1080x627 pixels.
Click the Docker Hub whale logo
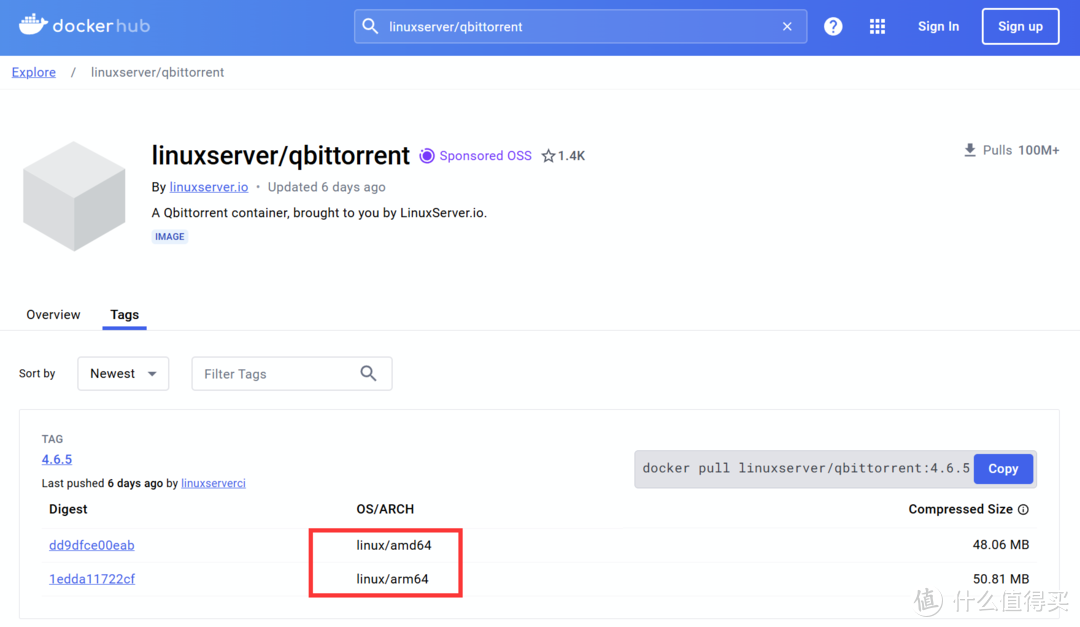point(34,25)
